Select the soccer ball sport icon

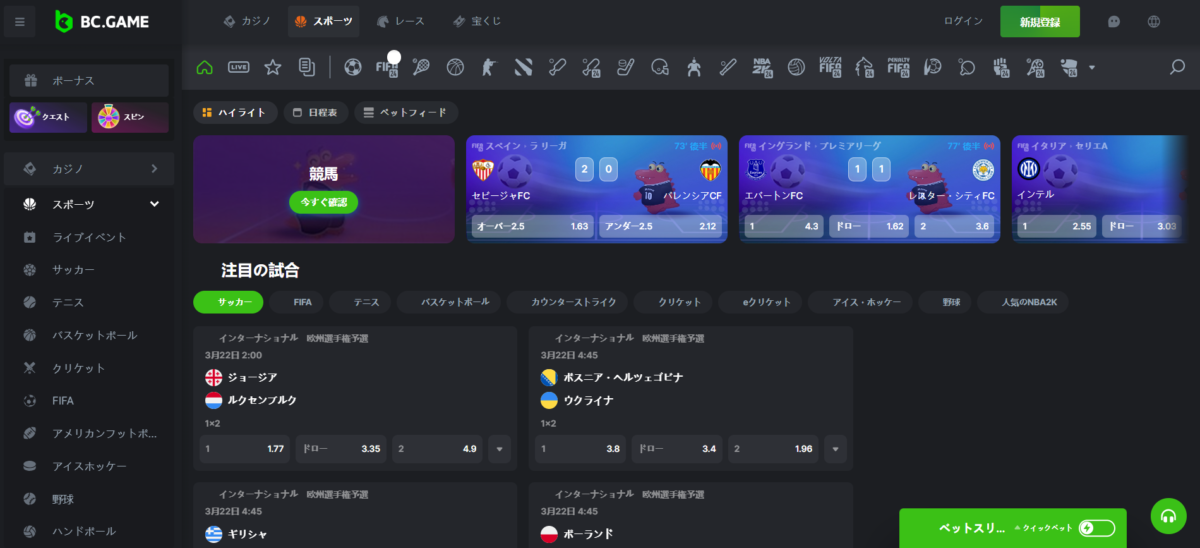point(353,67)
